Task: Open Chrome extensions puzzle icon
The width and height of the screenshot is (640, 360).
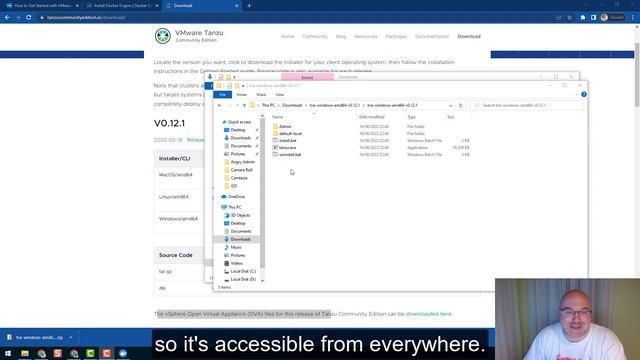Action: (582, 18)
